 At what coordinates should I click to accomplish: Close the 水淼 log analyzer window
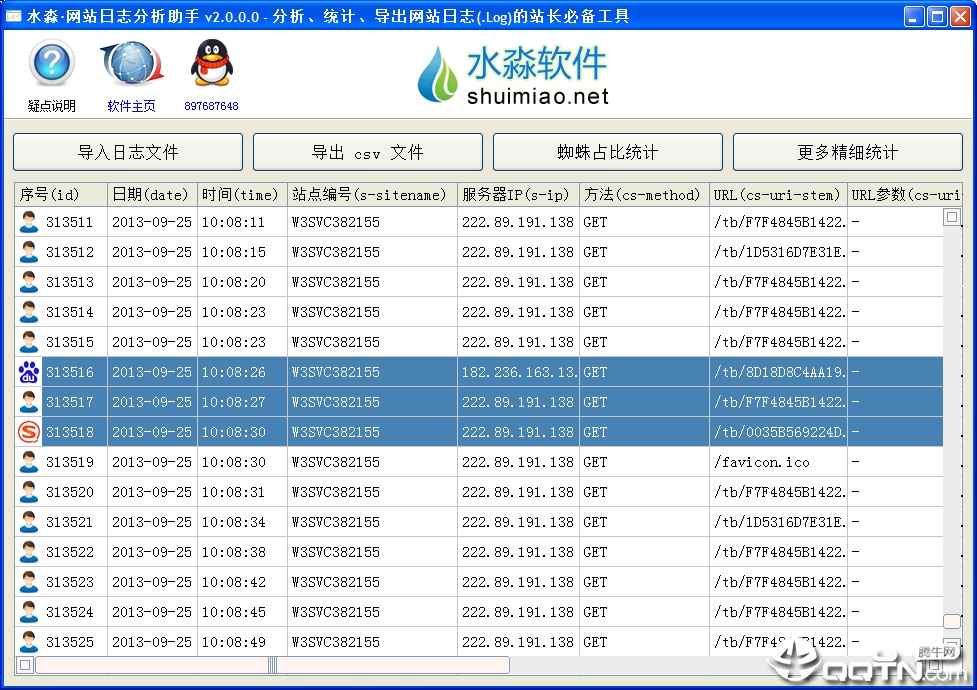[x=960, y=16]
